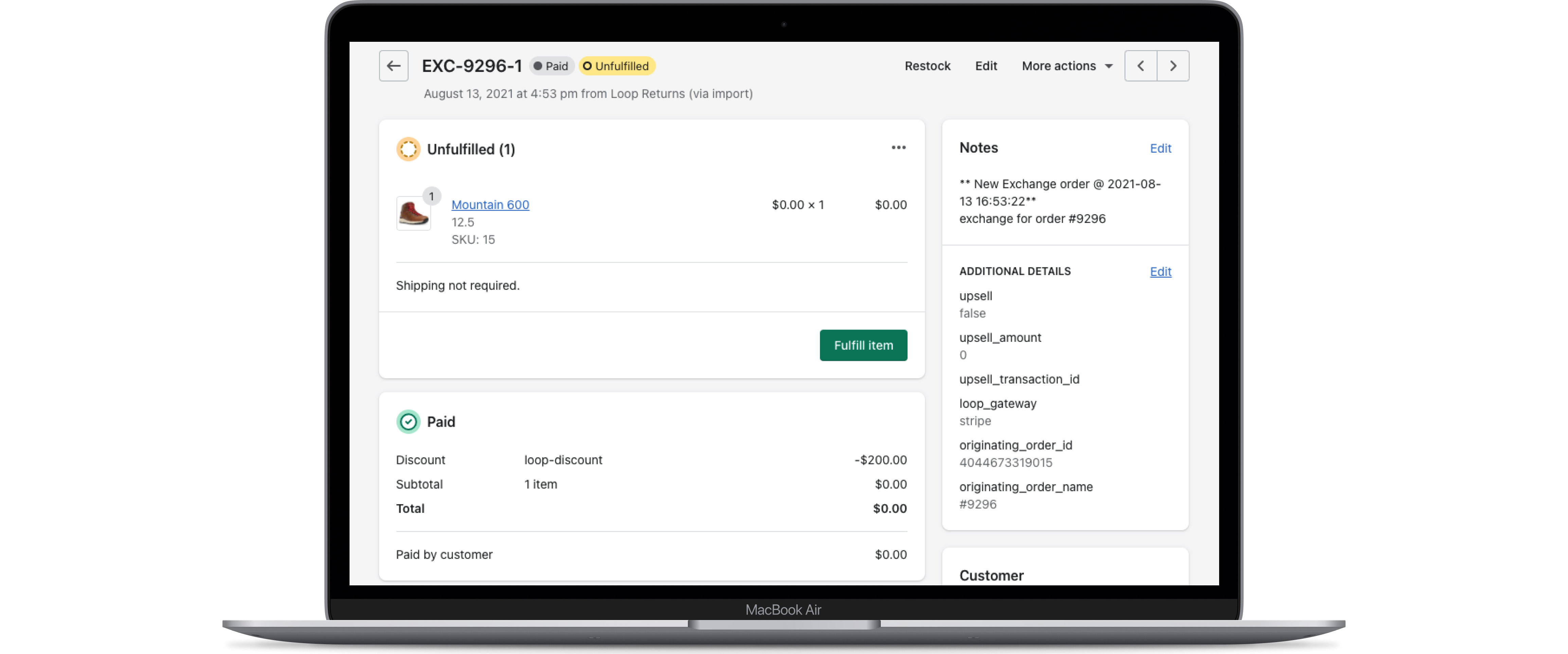Viewport: 1568px width, 654px height.
Task: Go to next order with right chevron
Action: coord(1172,66)
